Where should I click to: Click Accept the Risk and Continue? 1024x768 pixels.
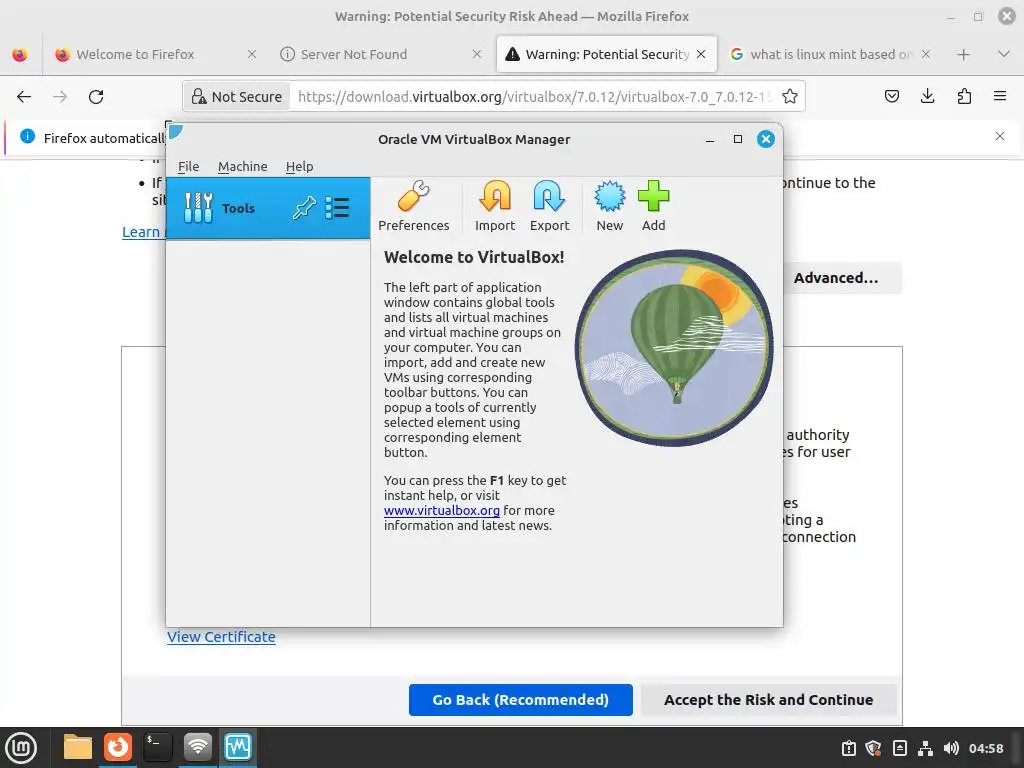(x=768, y=700)
